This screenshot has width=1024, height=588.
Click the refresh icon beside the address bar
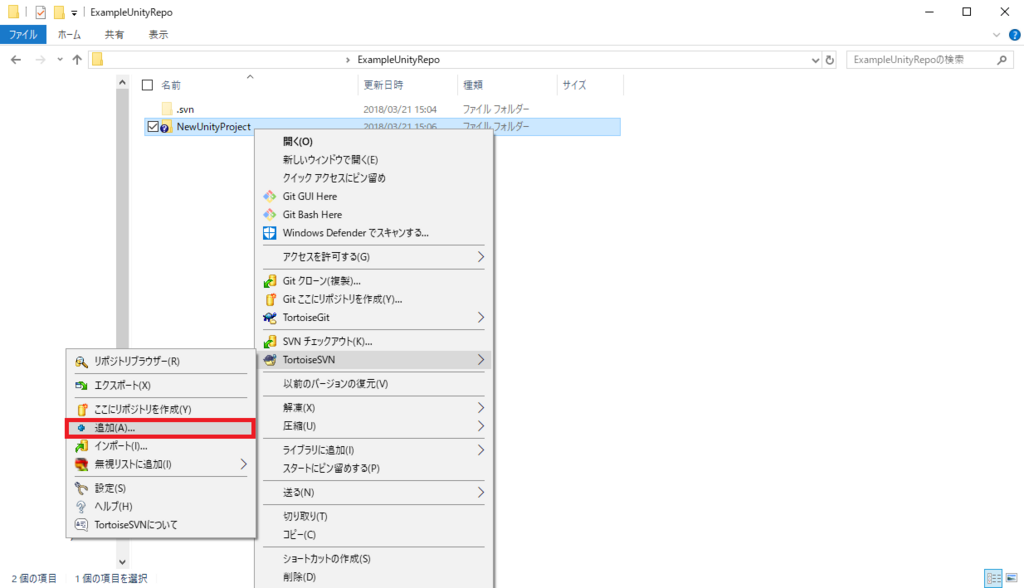point(830,59)
